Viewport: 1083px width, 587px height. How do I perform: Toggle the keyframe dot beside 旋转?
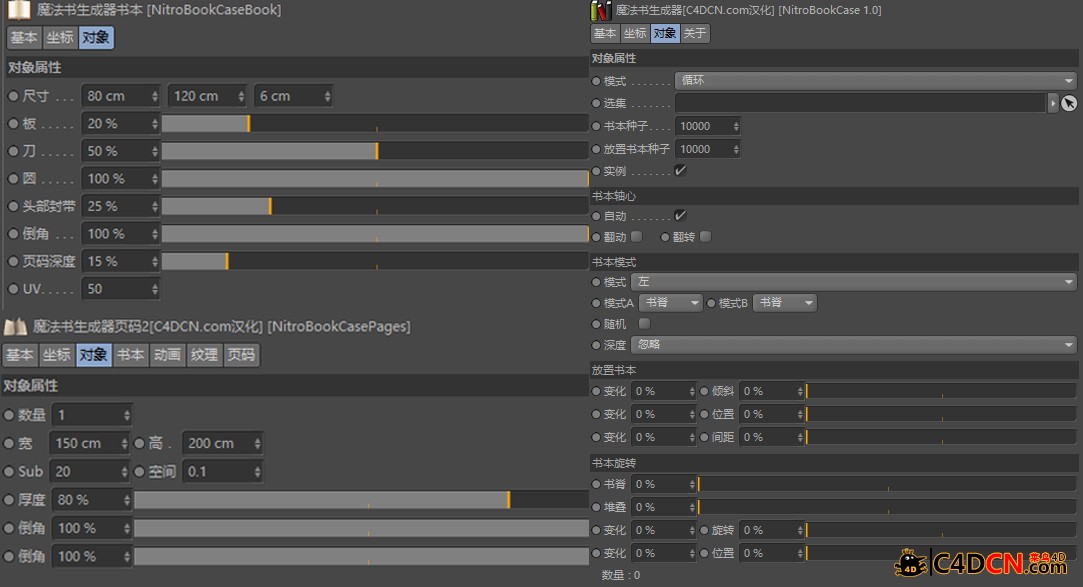point(705,530)
